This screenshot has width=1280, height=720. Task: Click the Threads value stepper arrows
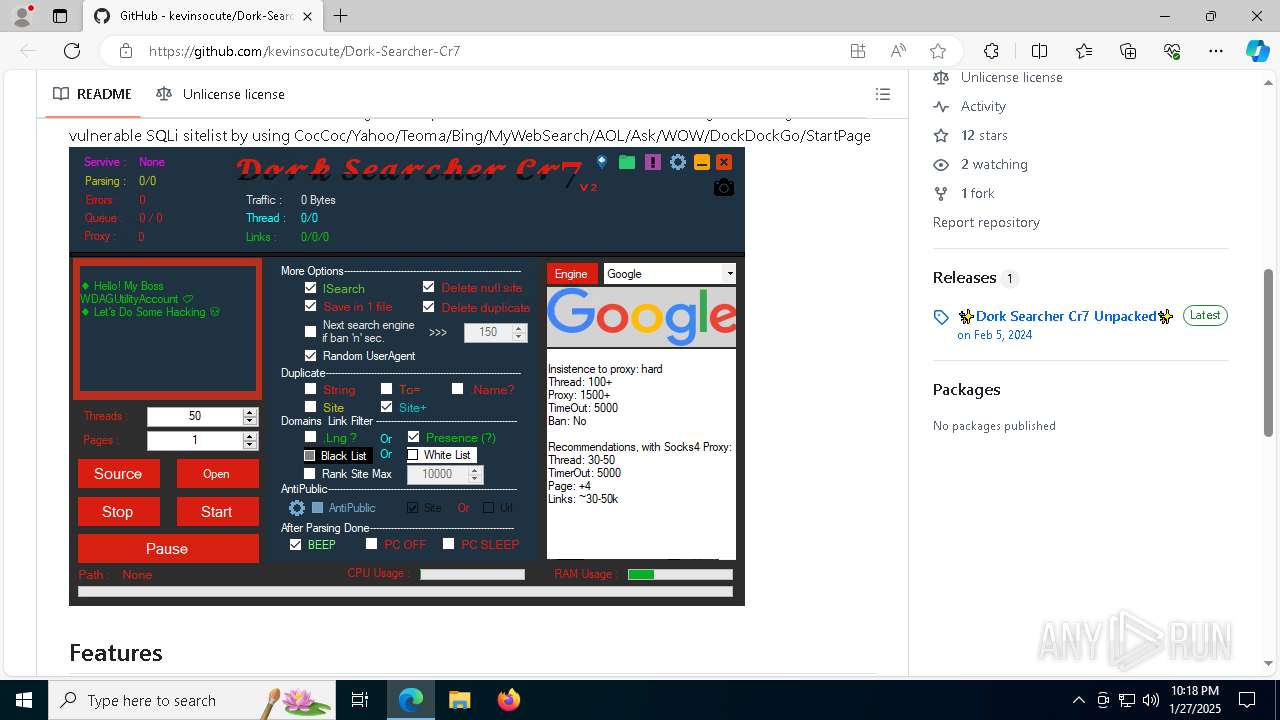point(250,416)
